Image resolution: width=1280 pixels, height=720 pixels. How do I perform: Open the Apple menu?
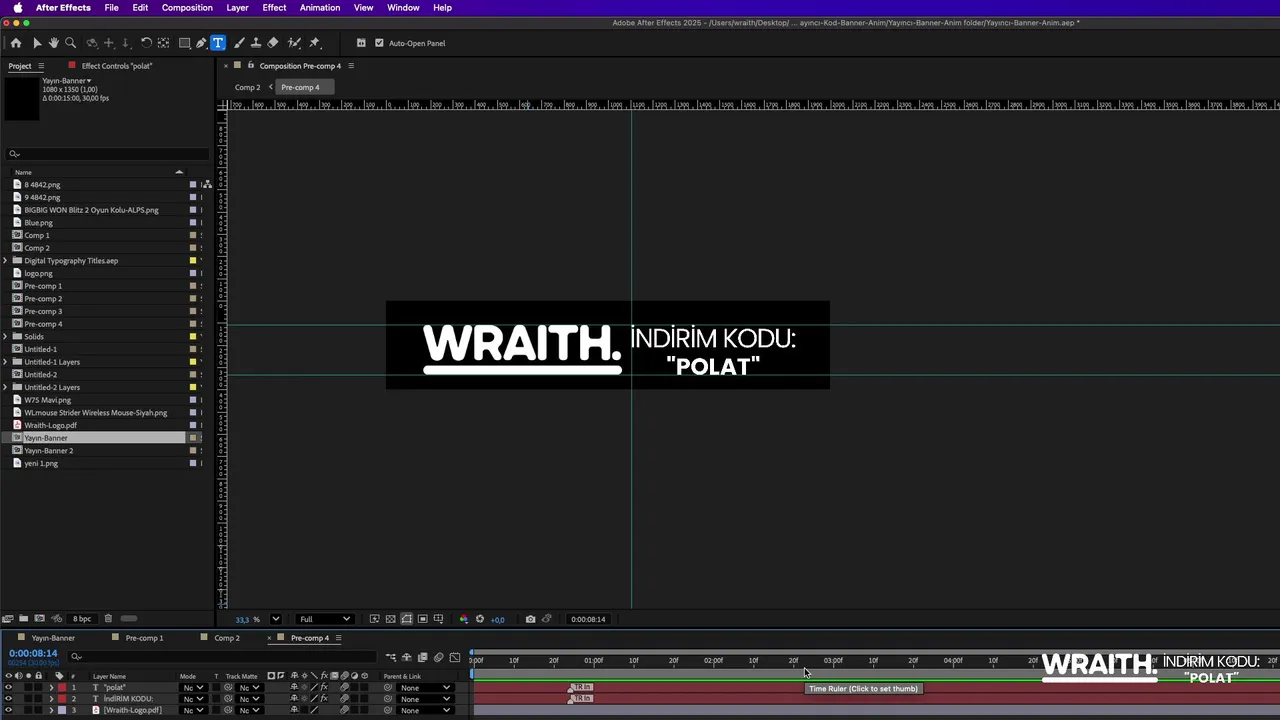pyautogui.click(x=17, y=7)
